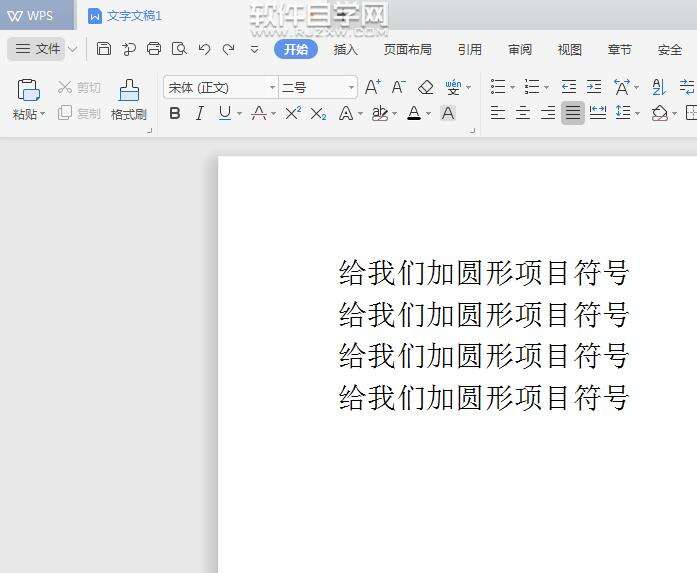The image size is (697, 573).
Task: Expand the 文件 menu arrow
Action: click(73, 48)
